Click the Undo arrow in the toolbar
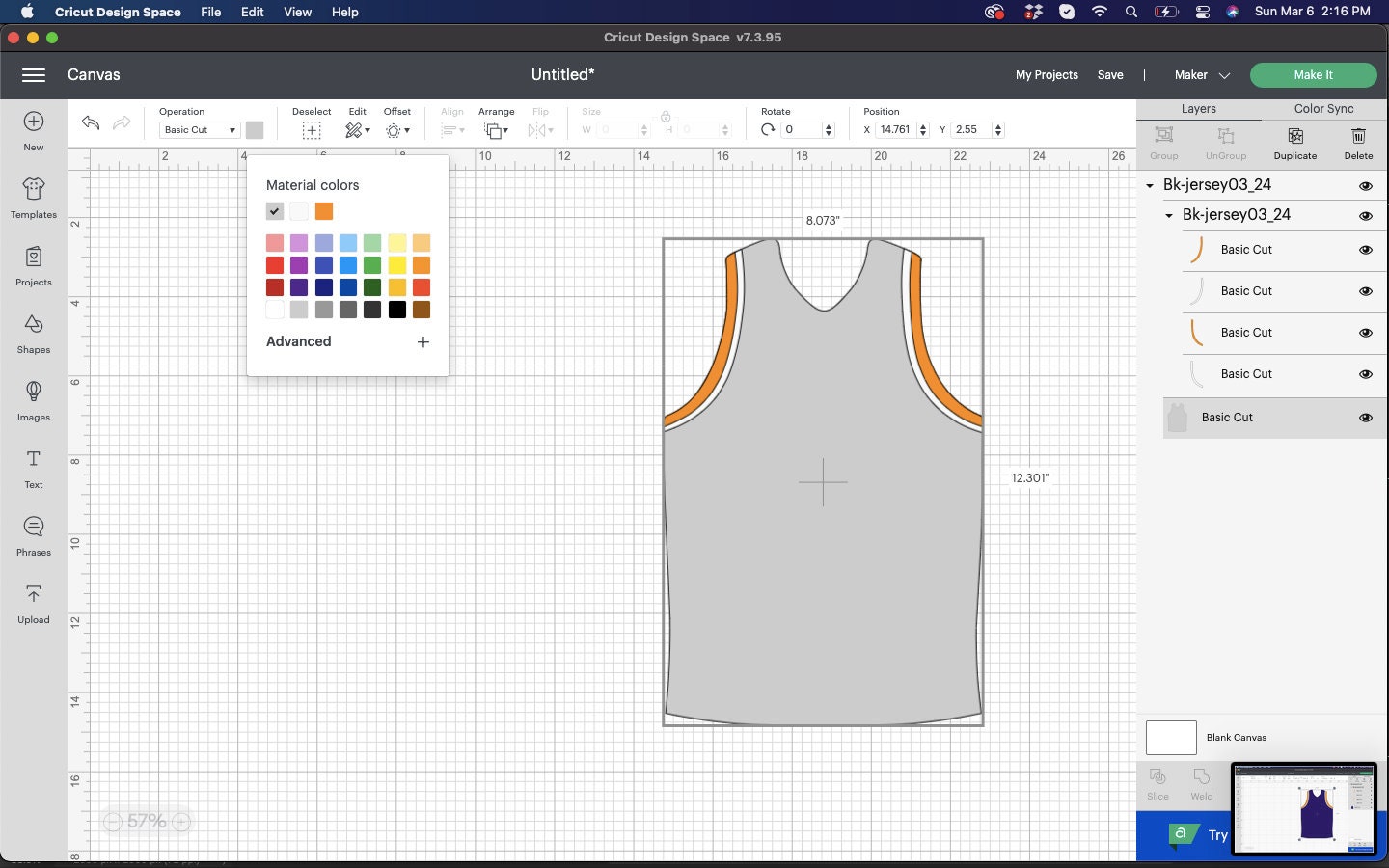Image resolution: width=1389 pixels, height=868 pixels. pos(90,123)
